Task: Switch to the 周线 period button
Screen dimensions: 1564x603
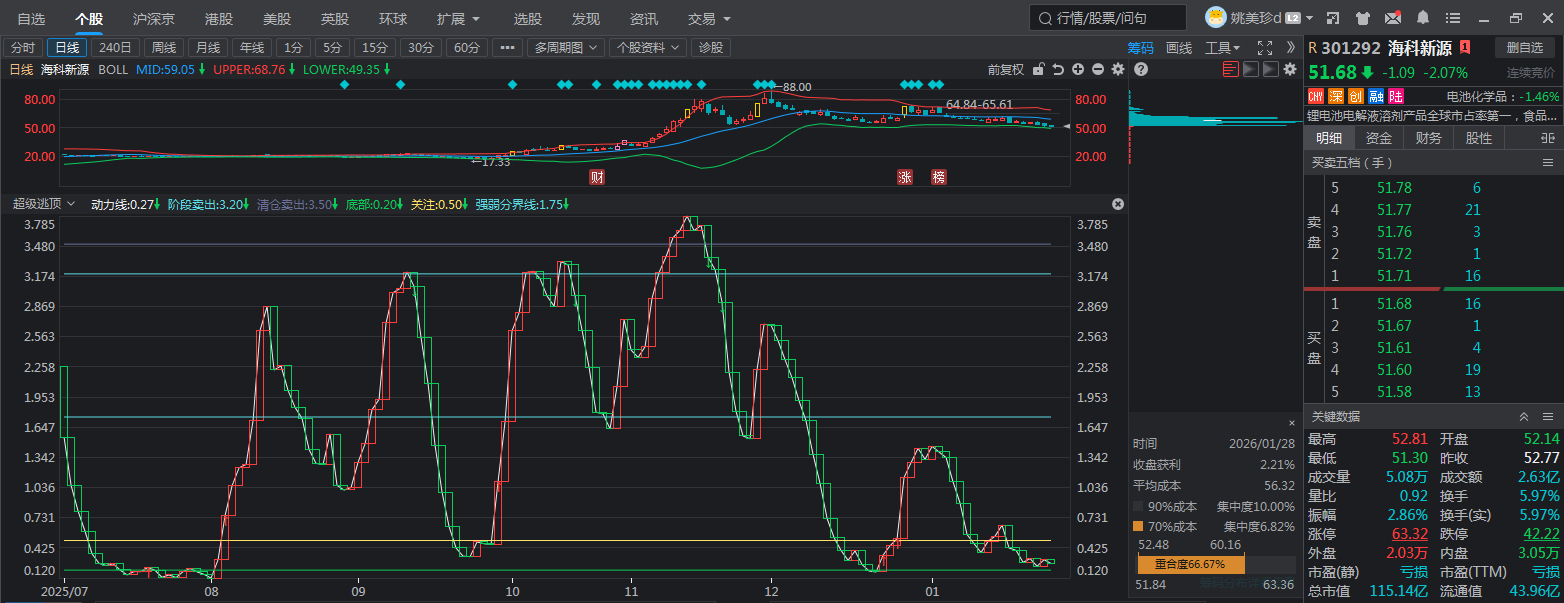Action: [163, 48]
